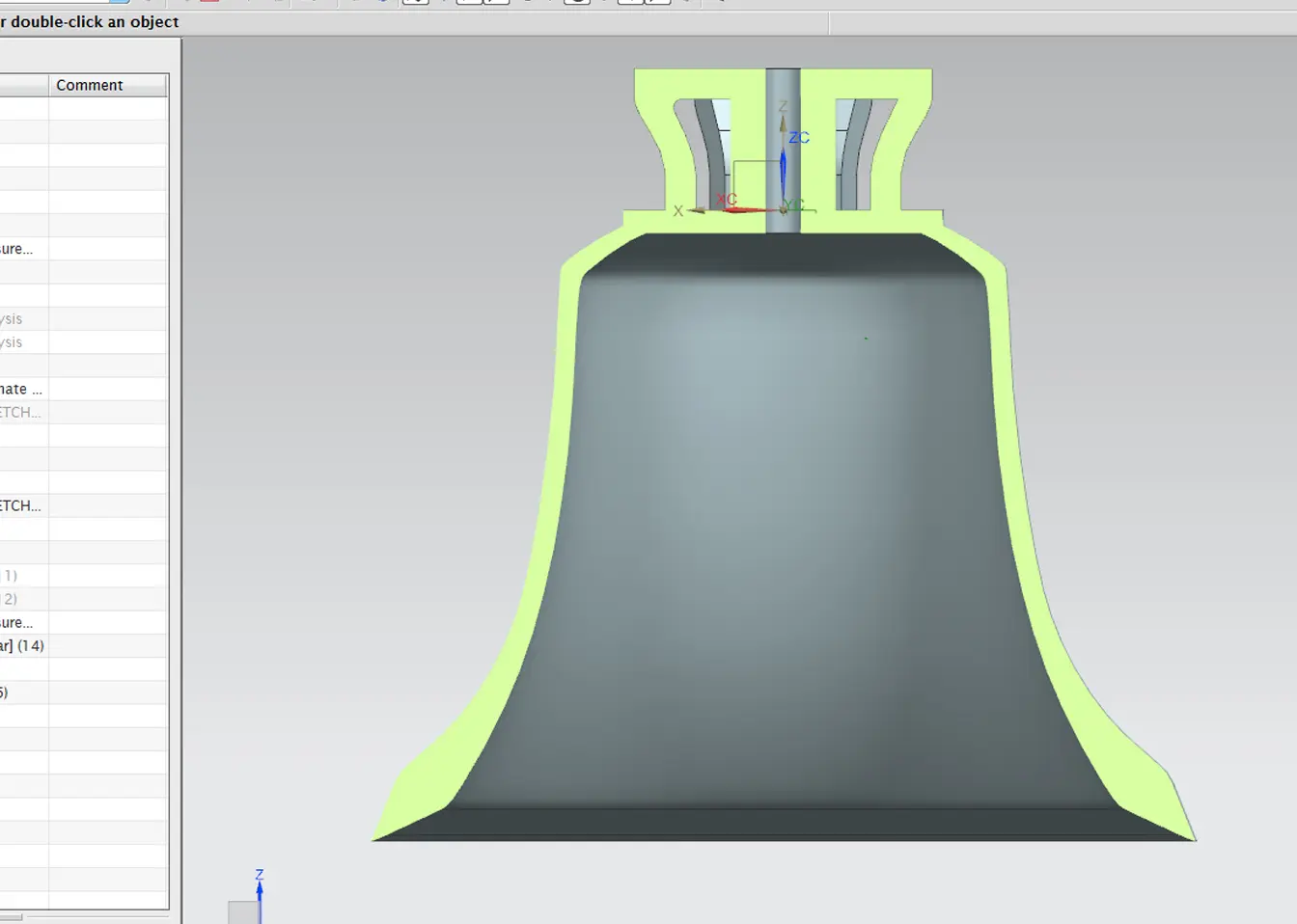Select the grey central shaft atop the bell

coord(783,149)
